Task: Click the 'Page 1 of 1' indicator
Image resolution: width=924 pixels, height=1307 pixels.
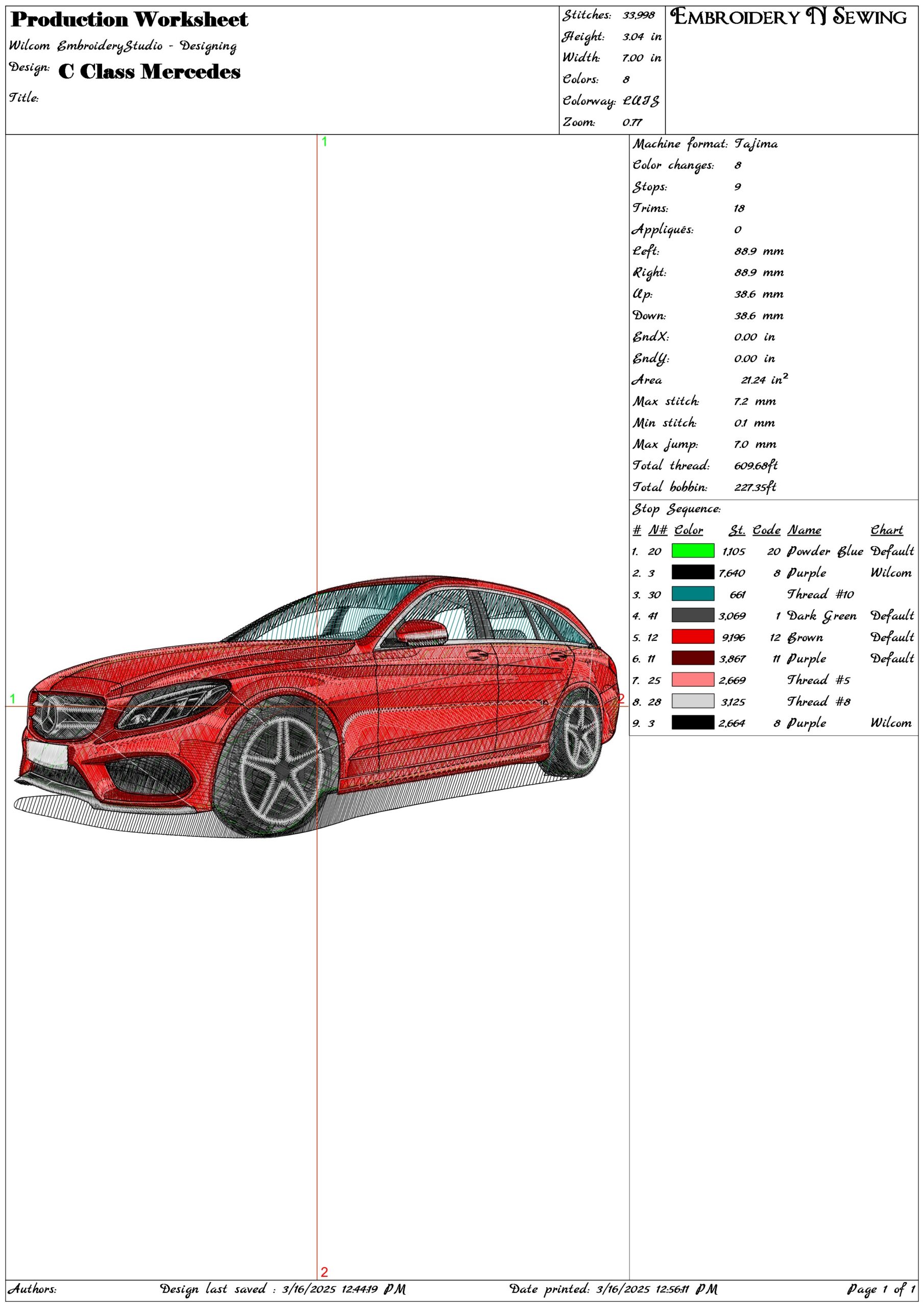Action: point(881,1289)
